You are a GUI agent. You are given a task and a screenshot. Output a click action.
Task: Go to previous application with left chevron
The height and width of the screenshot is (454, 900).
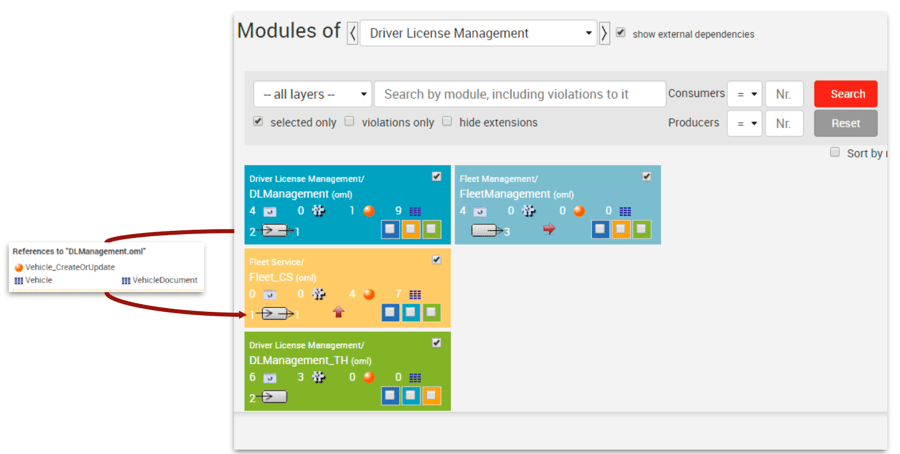[352, 33]
